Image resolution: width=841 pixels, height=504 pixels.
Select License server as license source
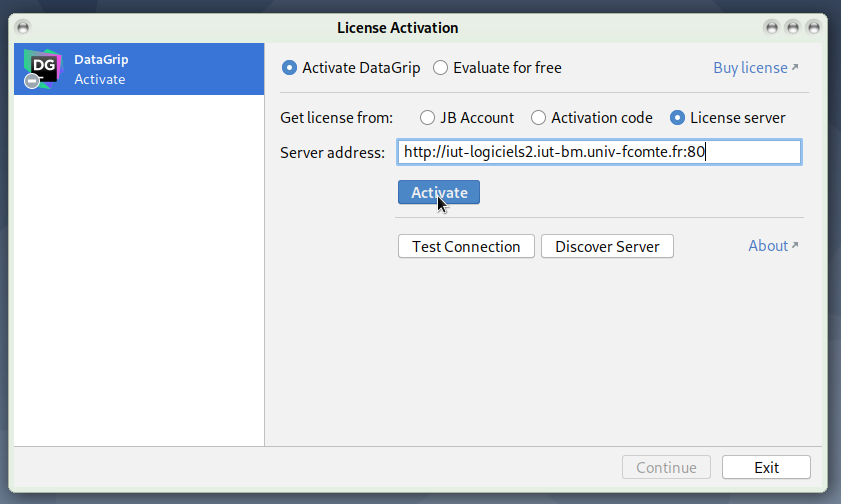pos(678,117)
